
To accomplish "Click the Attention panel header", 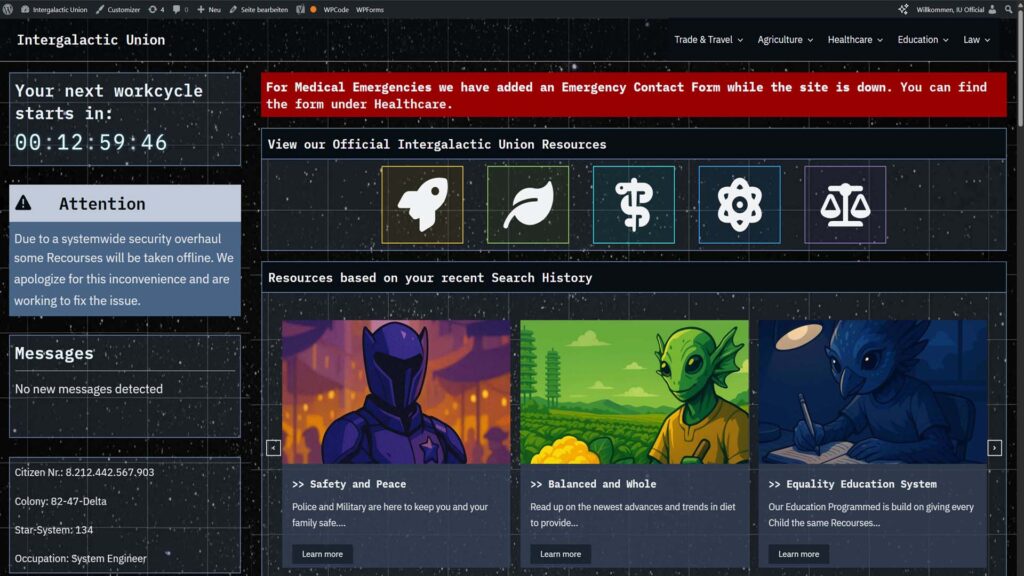I will click(x=125, y=203).
